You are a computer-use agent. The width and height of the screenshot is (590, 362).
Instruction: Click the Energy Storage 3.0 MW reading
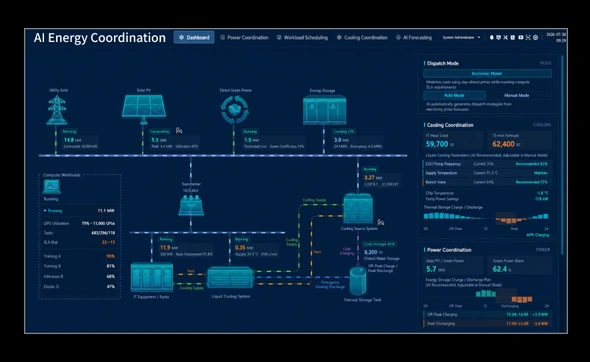(x=341, y=140)
